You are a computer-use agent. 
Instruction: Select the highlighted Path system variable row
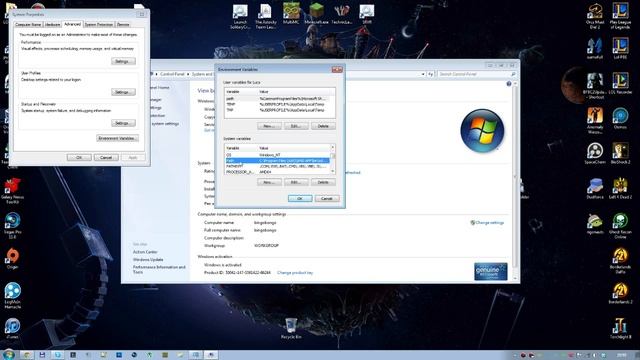coord(277,161)
